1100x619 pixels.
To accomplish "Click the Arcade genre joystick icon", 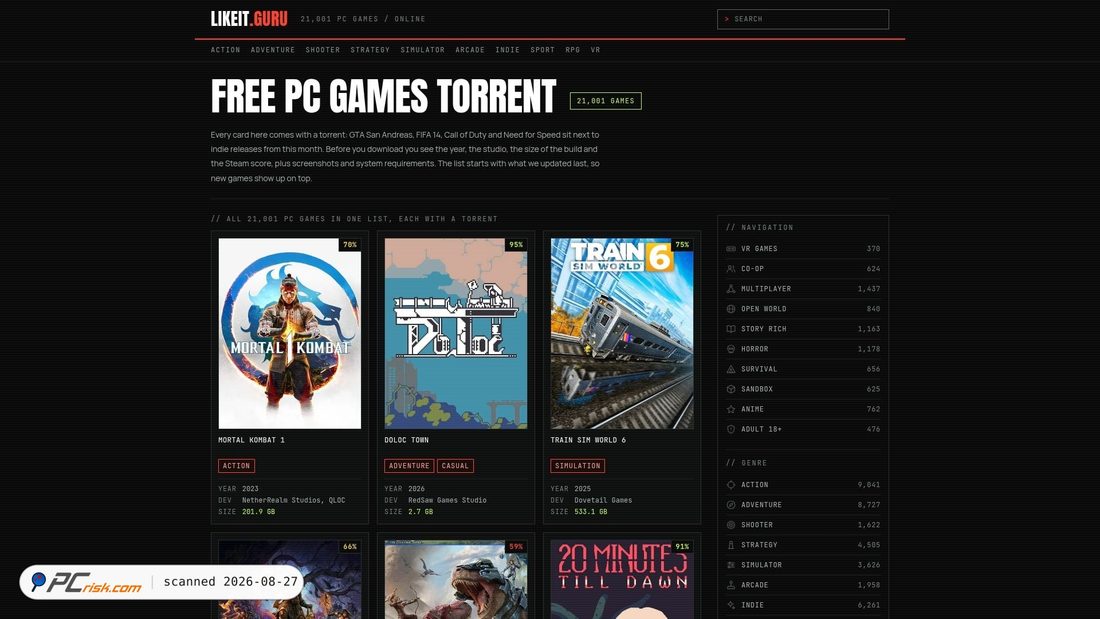I will (x=730, y=585).
